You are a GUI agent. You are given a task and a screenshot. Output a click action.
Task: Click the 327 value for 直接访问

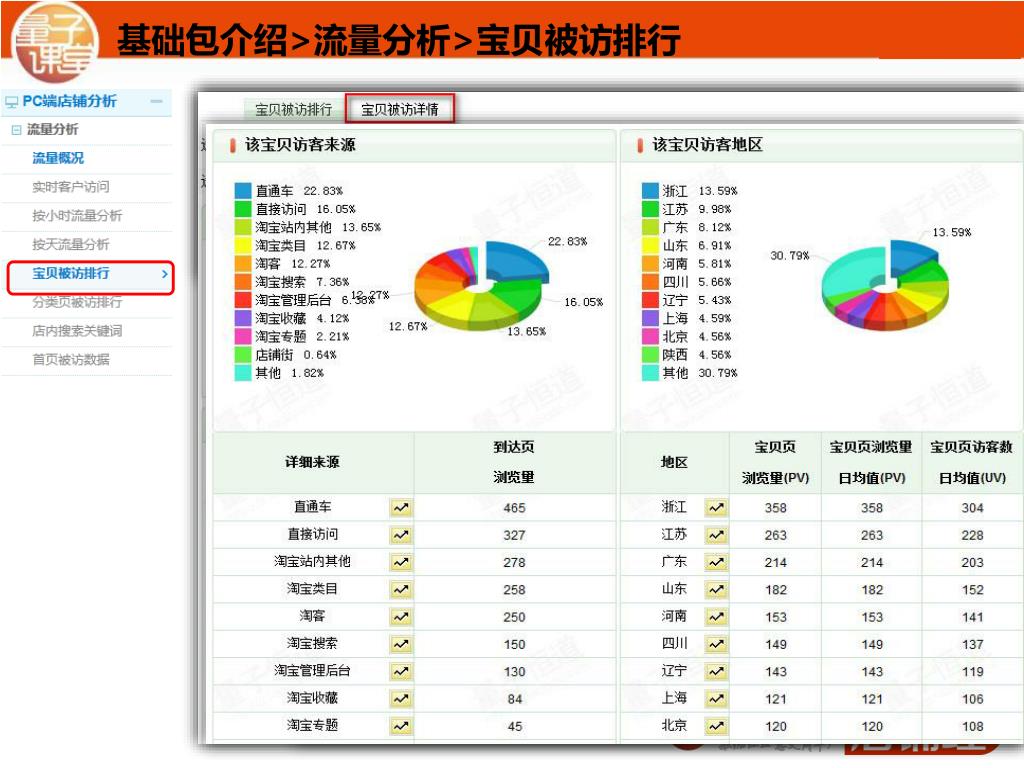tap(514, 536)
